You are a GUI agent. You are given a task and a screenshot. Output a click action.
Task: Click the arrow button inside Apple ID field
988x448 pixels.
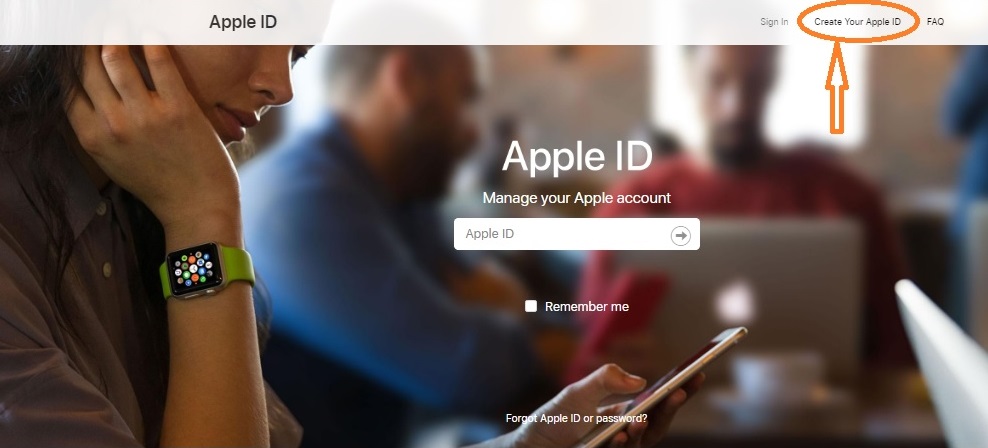click(681, 236)
